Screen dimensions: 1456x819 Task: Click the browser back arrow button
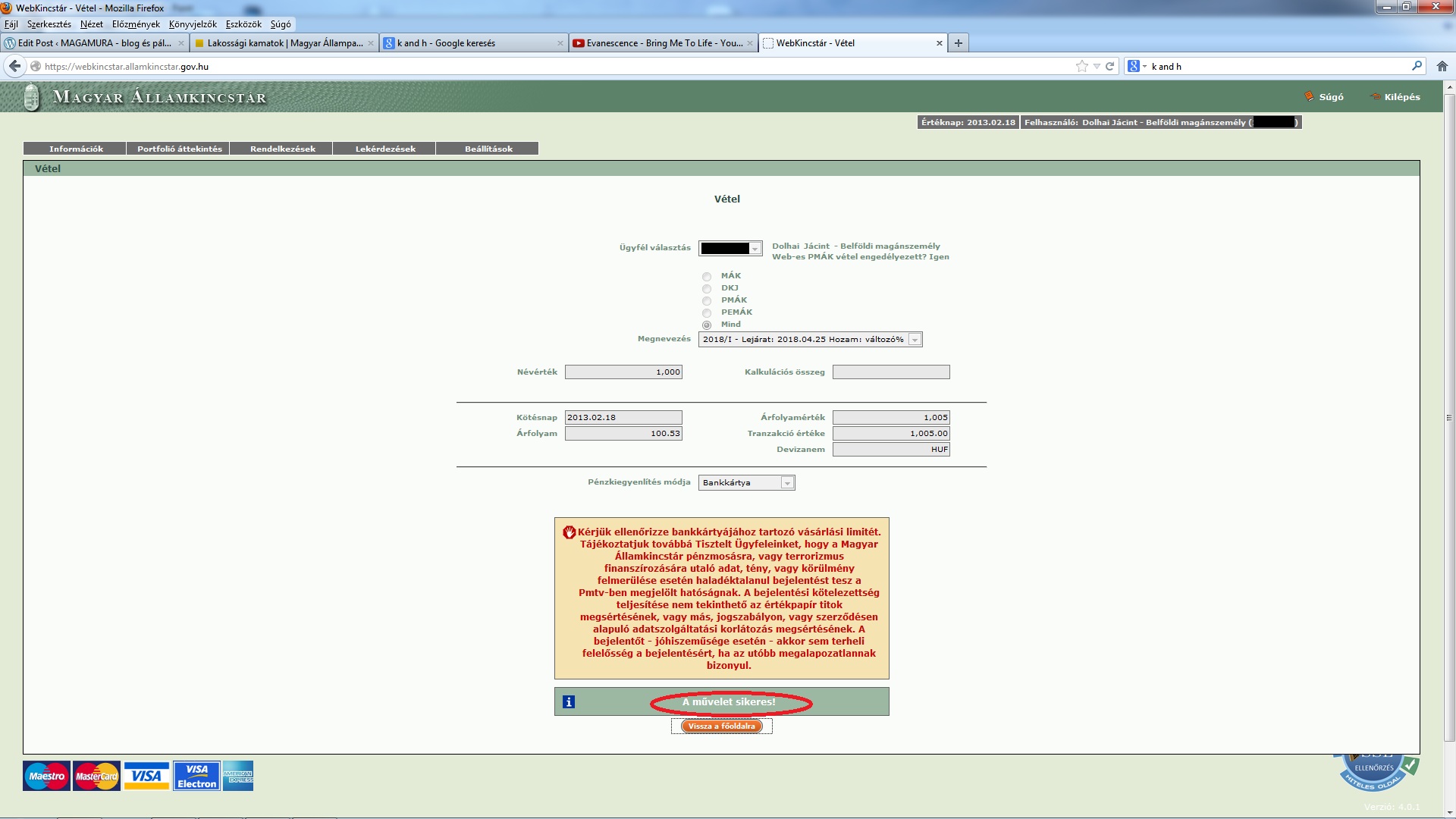pyautogui.click(x=14, y=66)
